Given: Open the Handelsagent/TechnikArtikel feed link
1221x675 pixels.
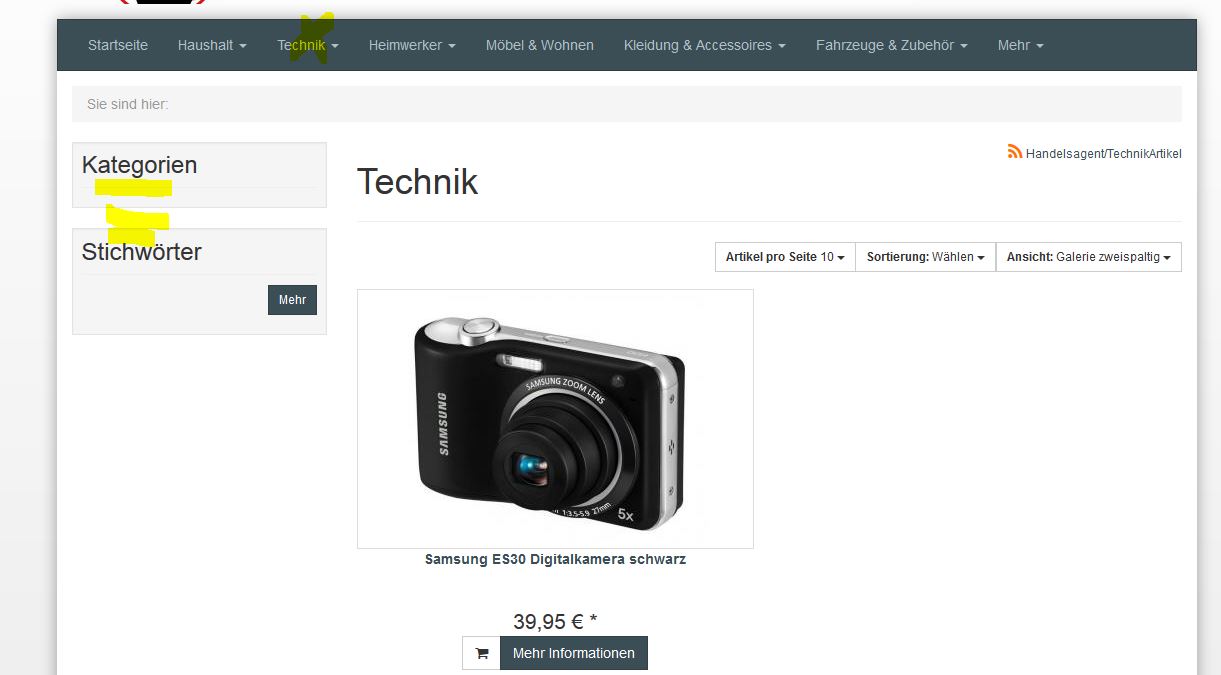Looking at the screenshot, I should 1103,154.
